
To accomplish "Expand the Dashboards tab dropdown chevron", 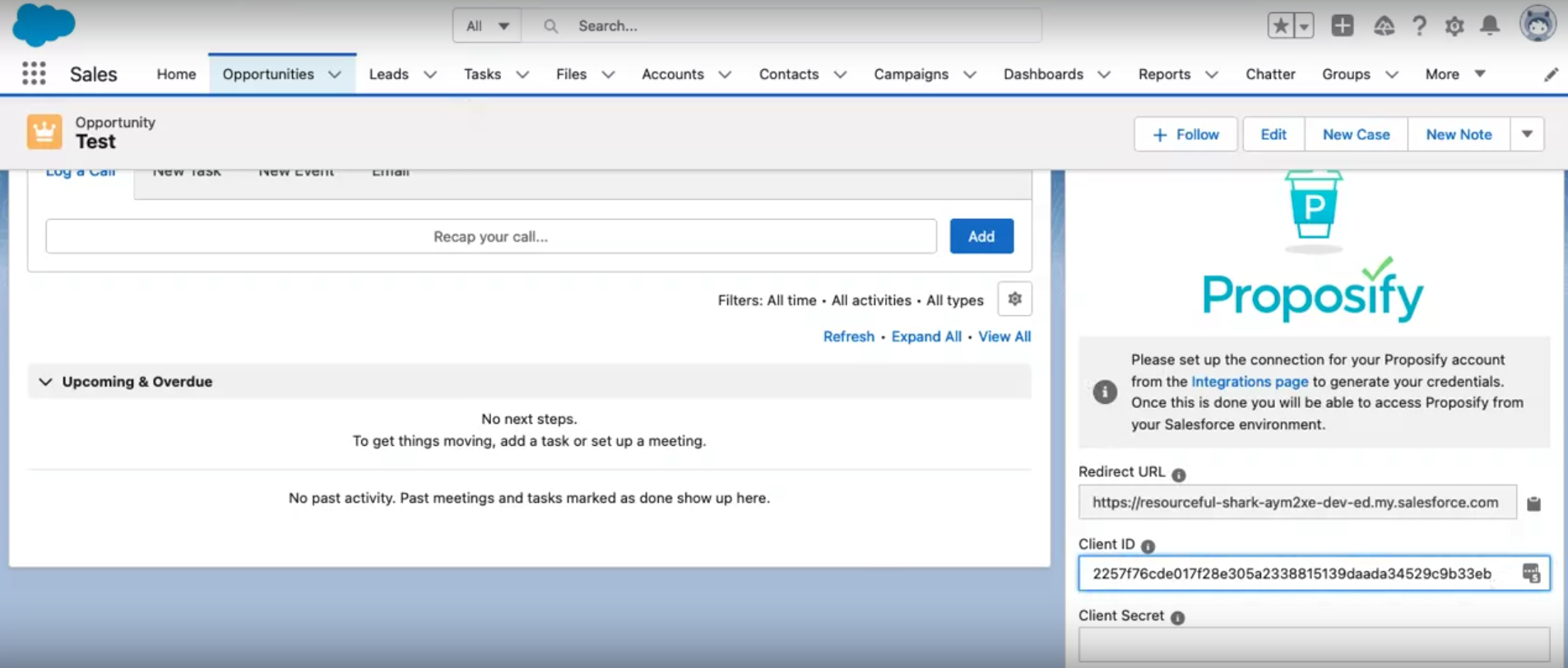I will [1104, 74].
